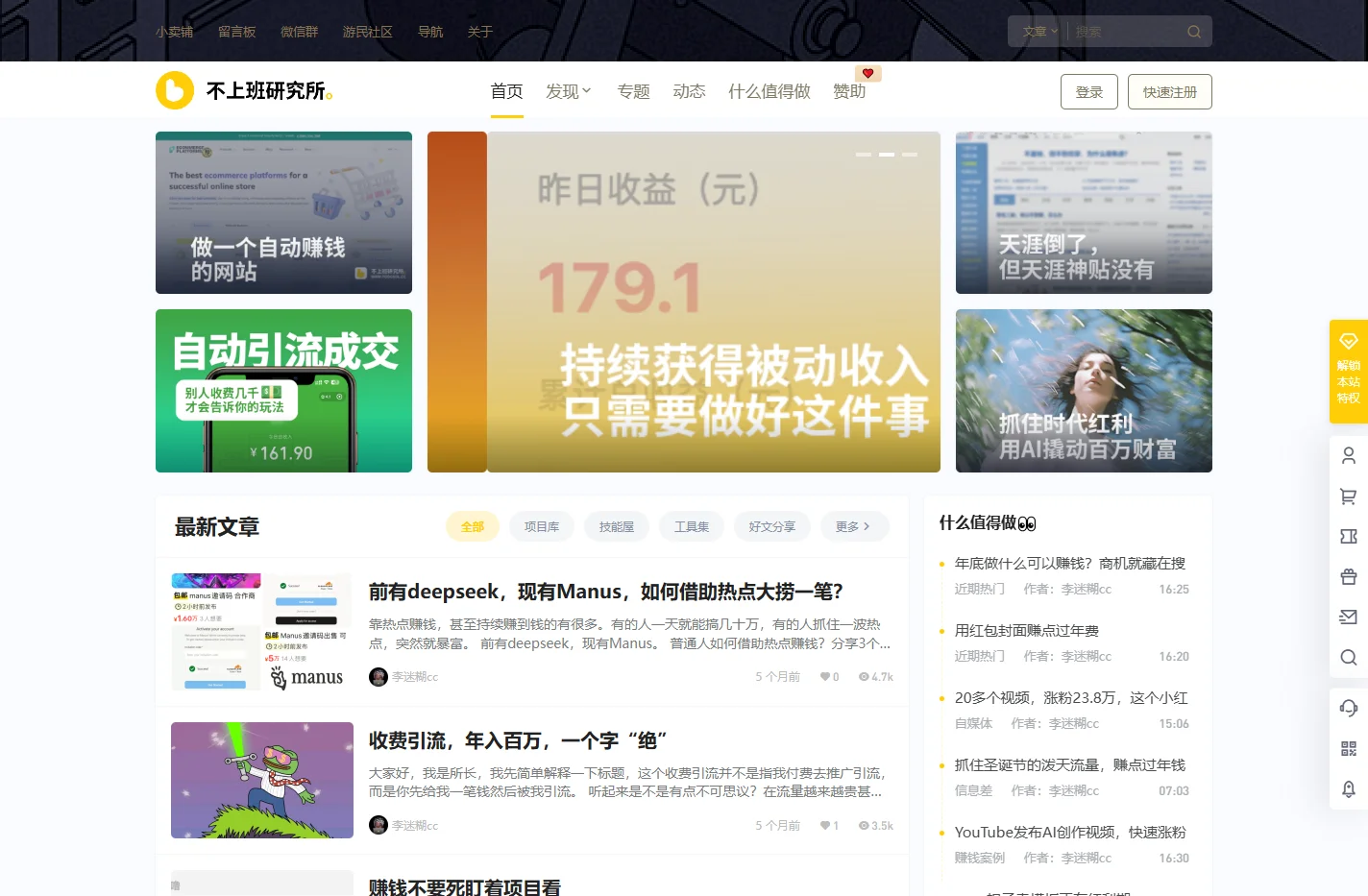Open the mail envelope sidebar icon
1368x896 pixels.
click(1349, 617)
